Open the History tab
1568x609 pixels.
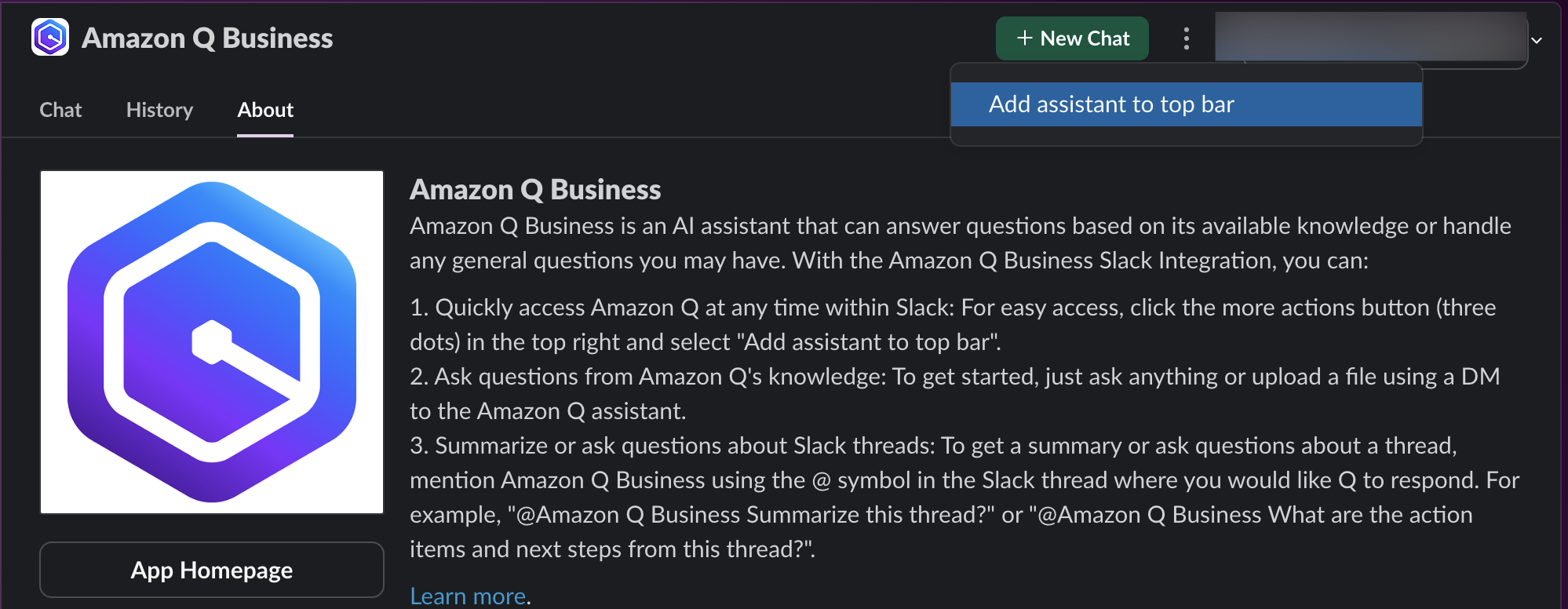coord(159,110)
